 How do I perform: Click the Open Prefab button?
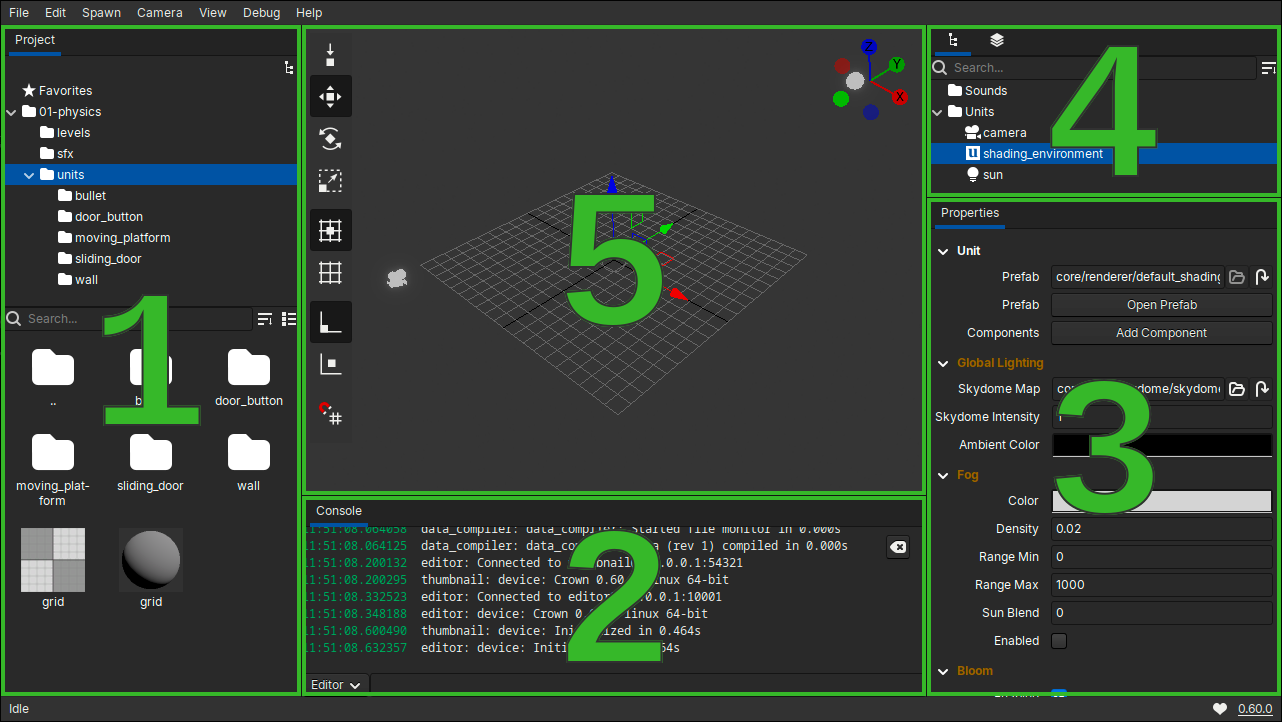tap(1161, 304)
